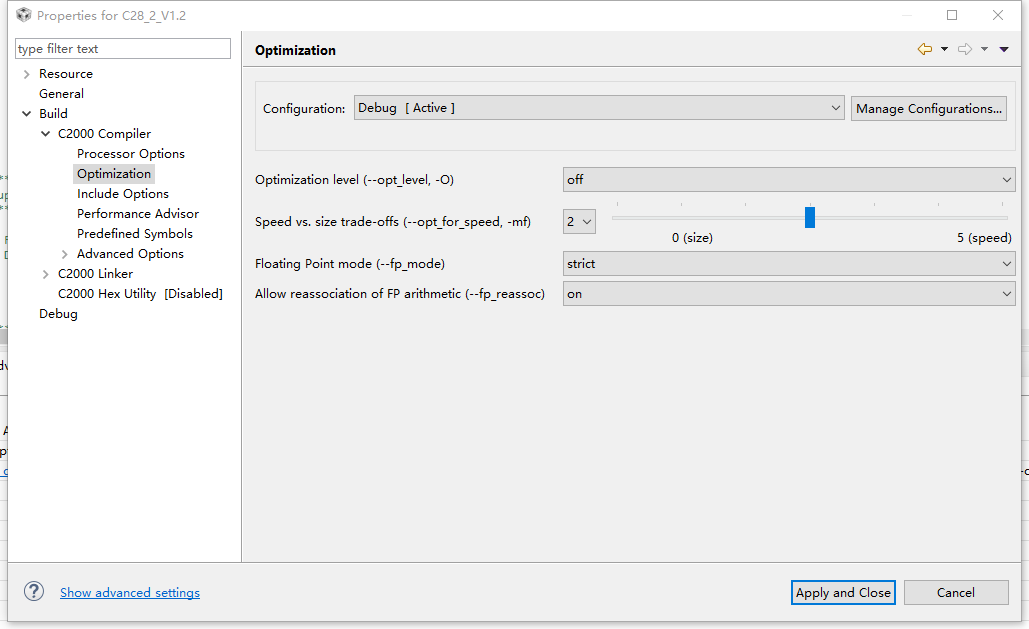Click the help question mark icon
Screen dimensions: 1029x629
point(34,592)
